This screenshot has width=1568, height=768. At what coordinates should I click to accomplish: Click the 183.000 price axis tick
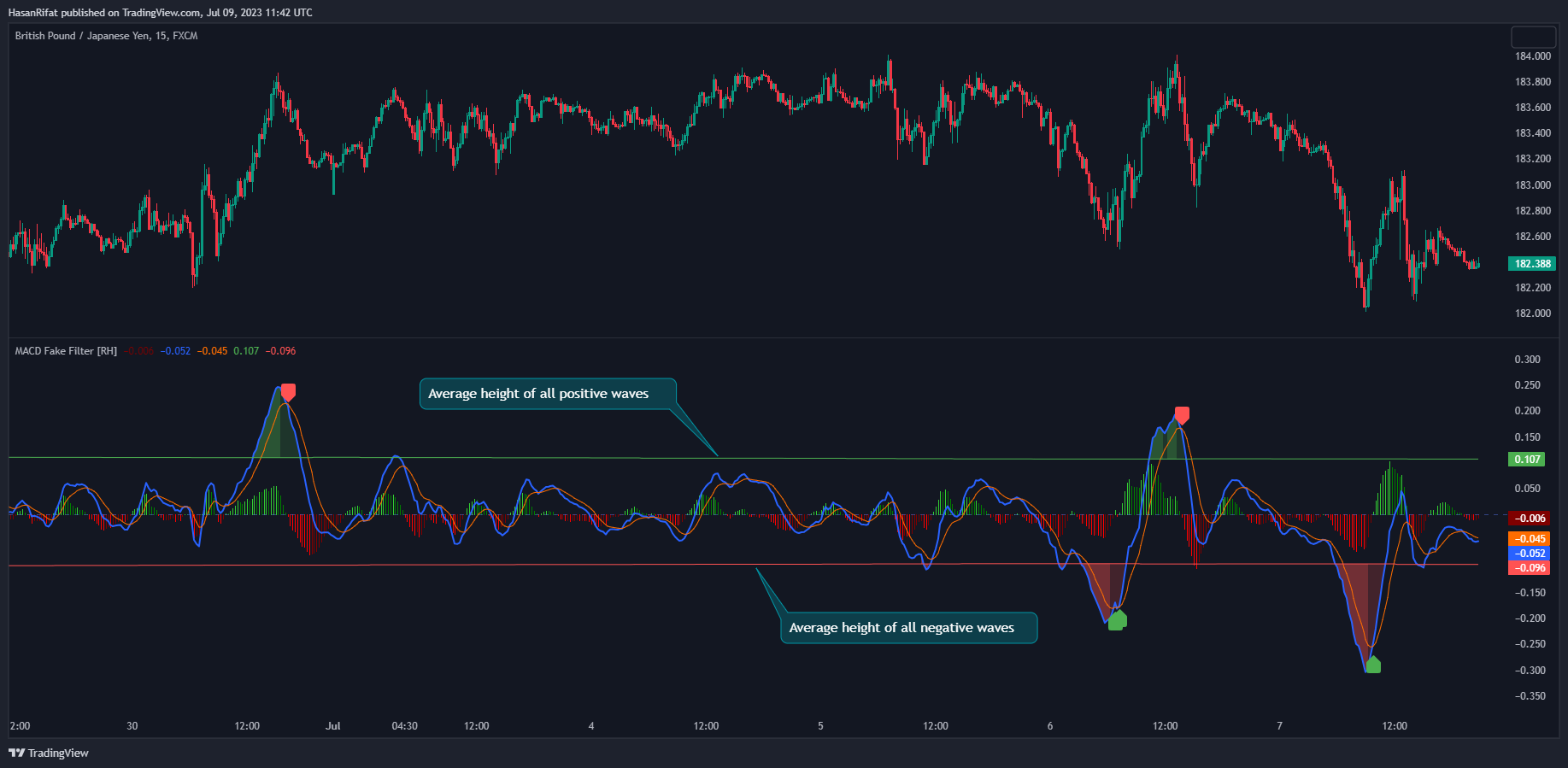[1533, 185]
